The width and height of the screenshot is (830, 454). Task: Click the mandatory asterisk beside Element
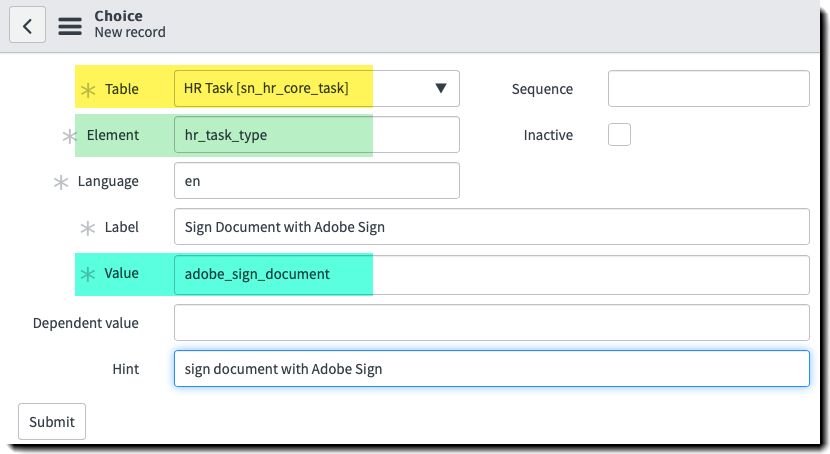coord(69,136)
